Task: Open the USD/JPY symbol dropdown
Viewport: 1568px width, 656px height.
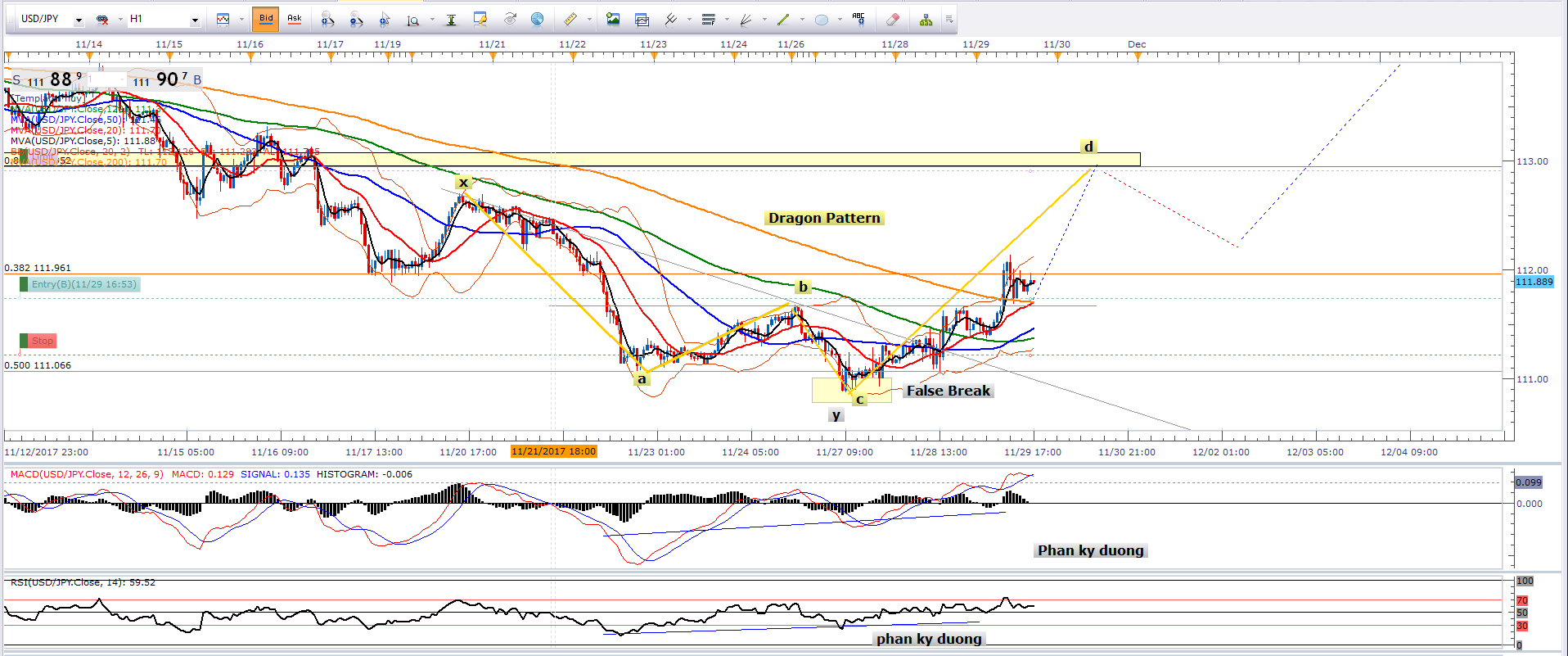Action: pyautogui.click(x=79, y=20)
